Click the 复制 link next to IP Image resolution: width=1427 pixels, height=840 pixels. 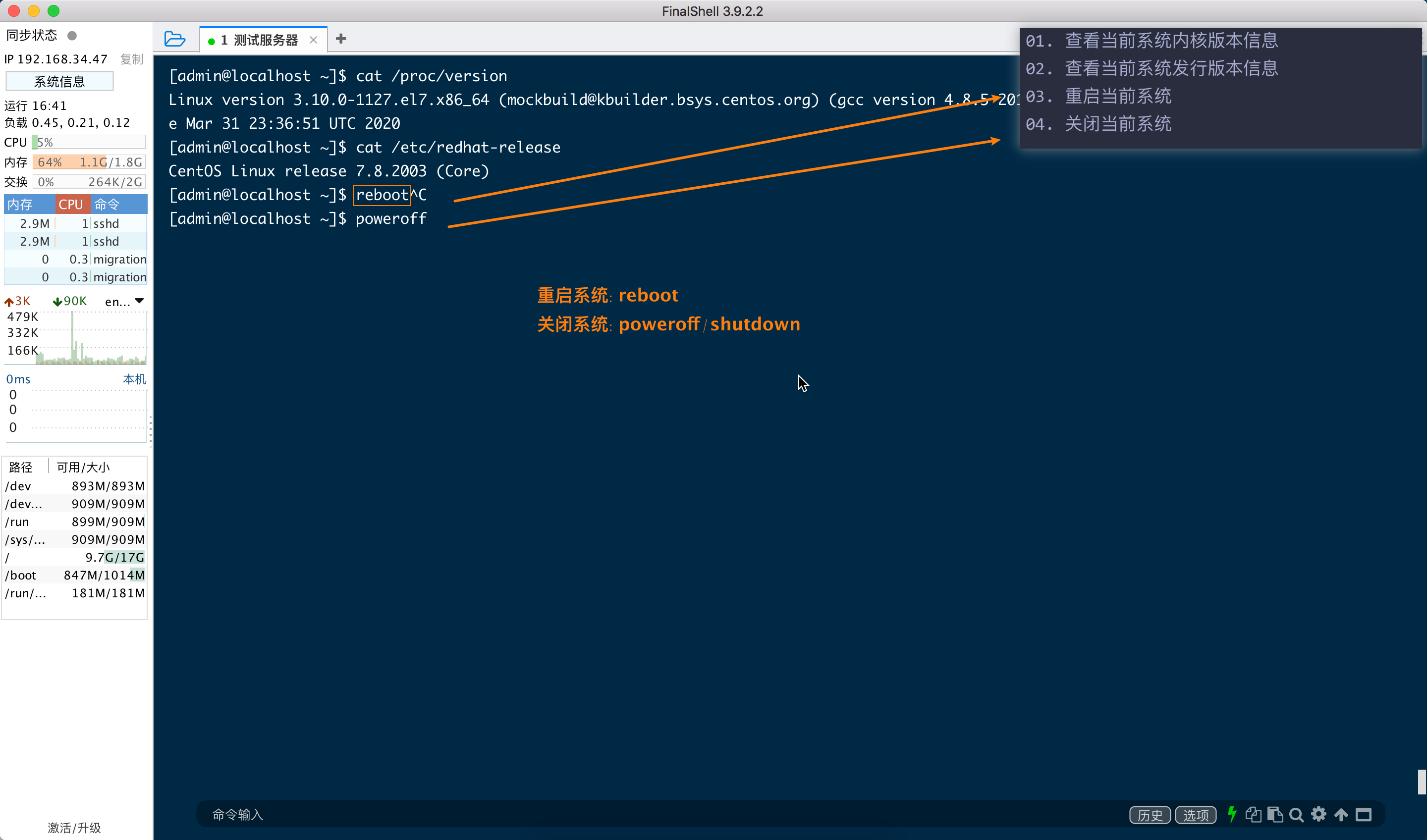point(131,59)
